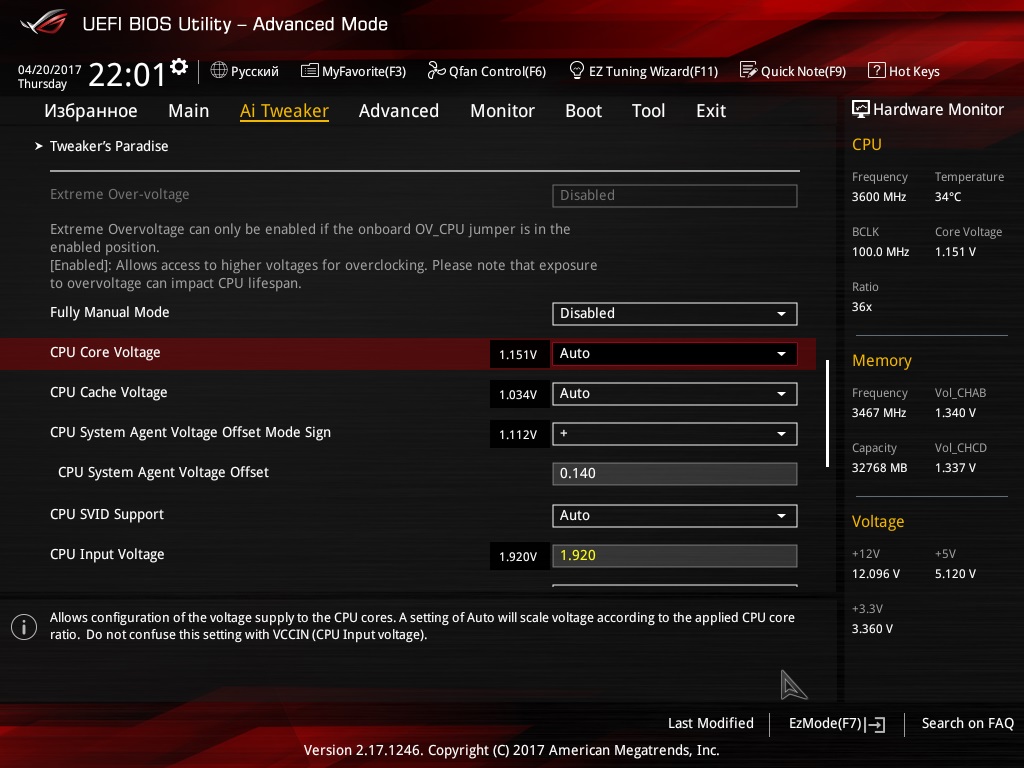This screenshot has width=1024, height=768.
Task: Click the MyFavorite list icon
Action: tap(310, 71)
